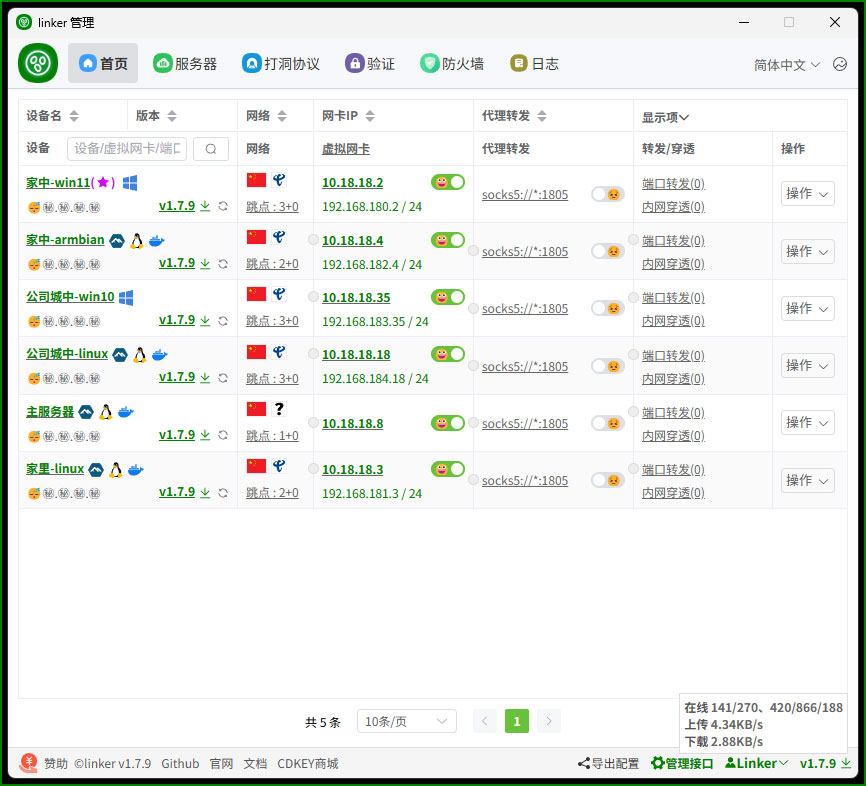Click the Github link in the footer

point(180,763)
